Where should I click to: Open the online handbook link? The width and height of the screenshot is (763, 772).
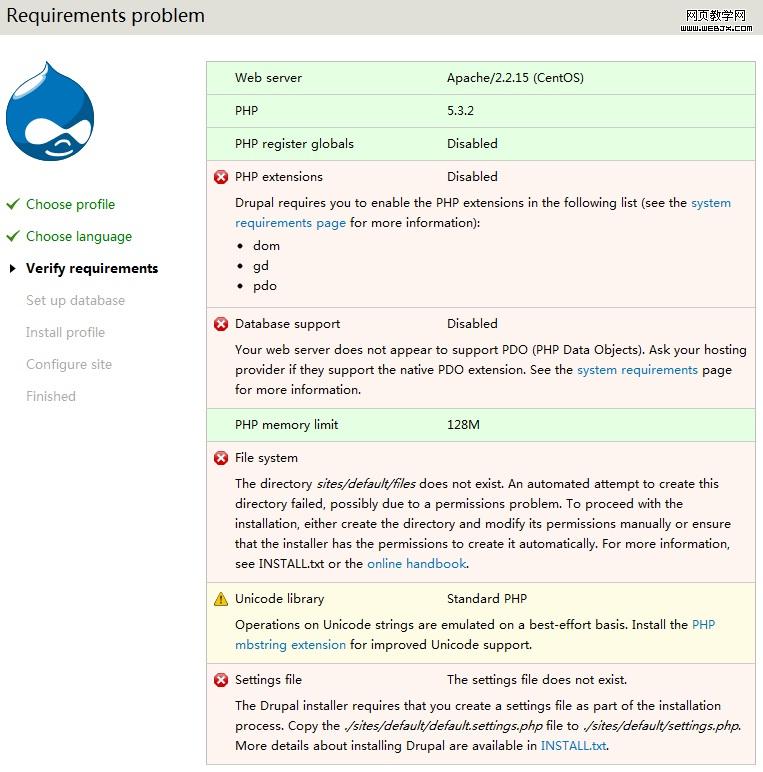point(416,564)
